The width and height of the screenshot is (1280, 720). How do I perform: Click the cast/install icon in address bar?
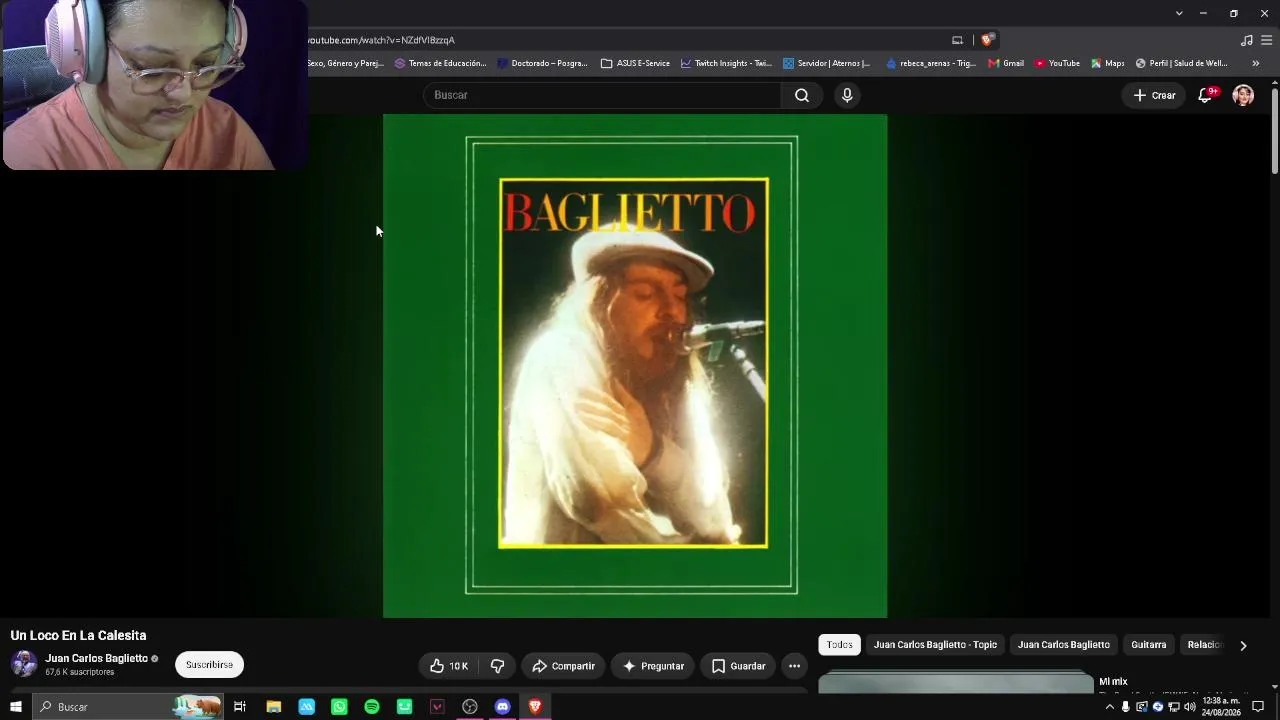tap(957, 40)
